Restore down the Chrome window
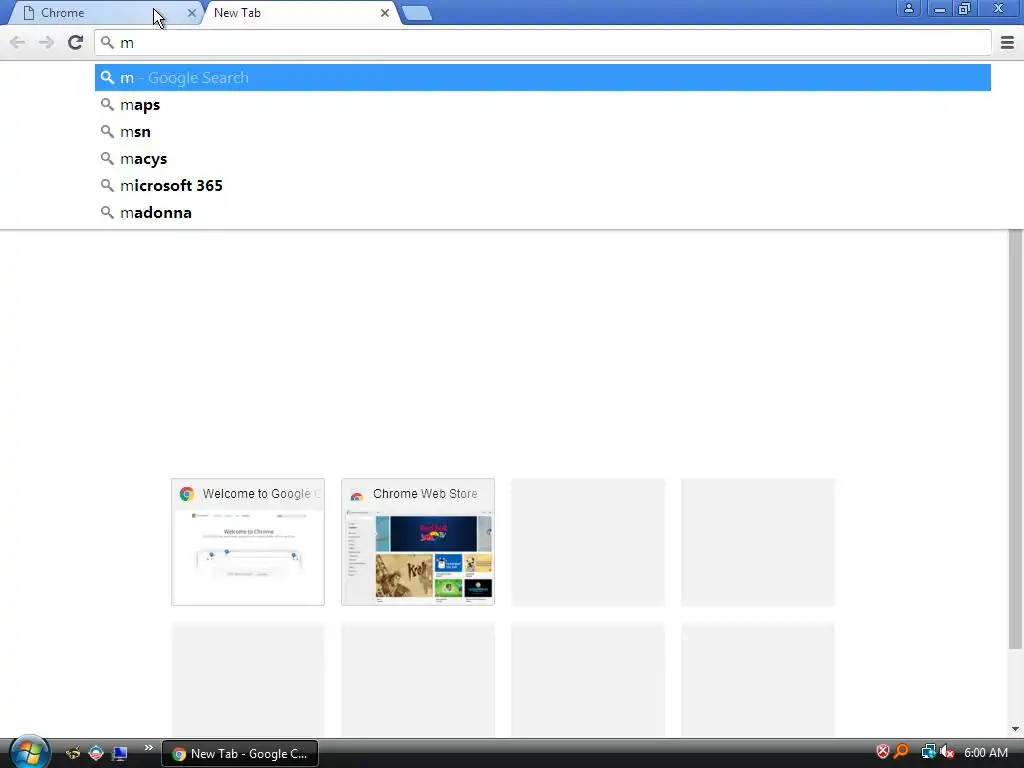Image resolution: width=1024 pixels, height=768 pixels. (965, 9)
